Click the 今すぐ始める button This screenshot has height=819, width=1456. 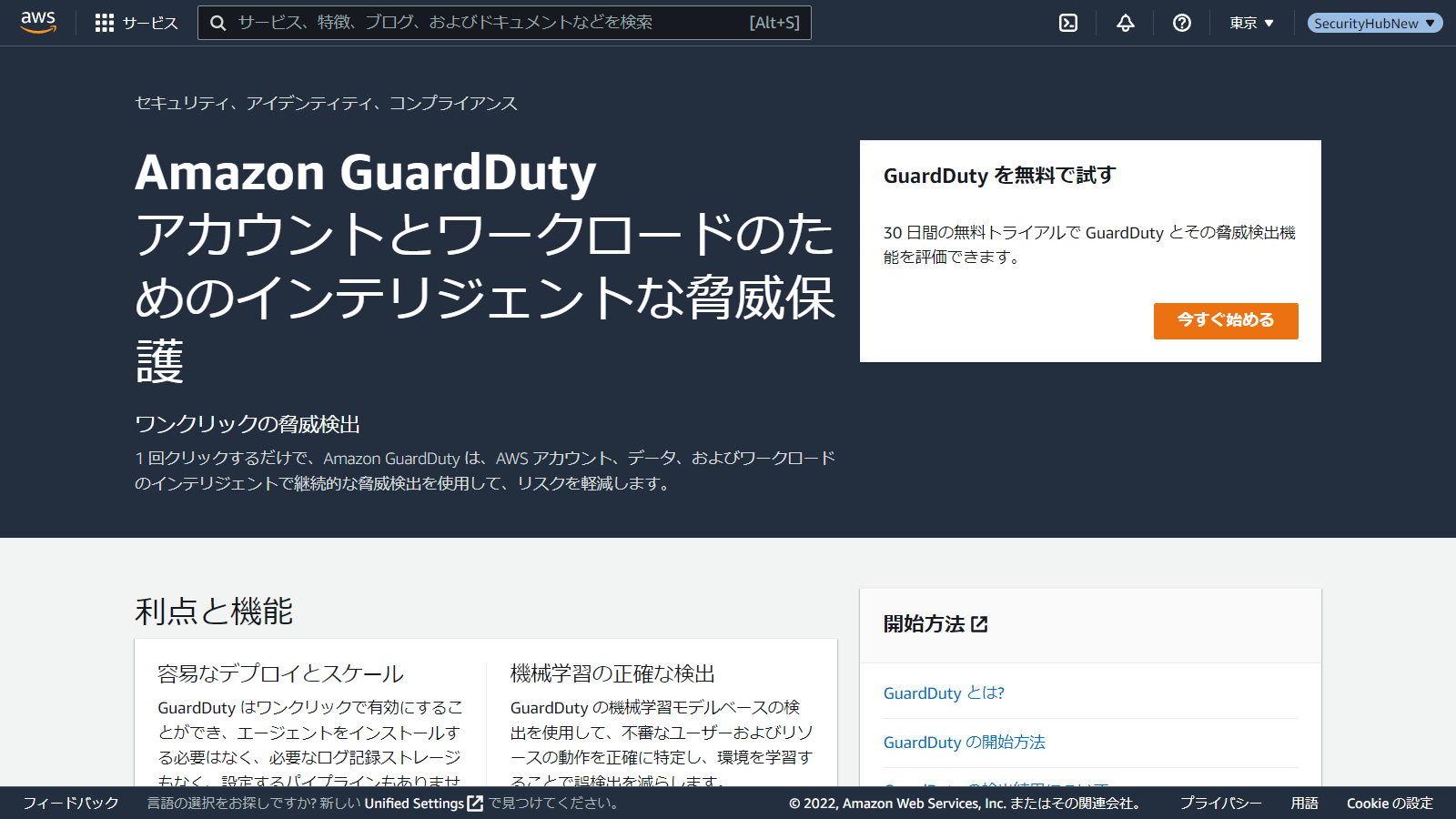[x=1225, y=320]
